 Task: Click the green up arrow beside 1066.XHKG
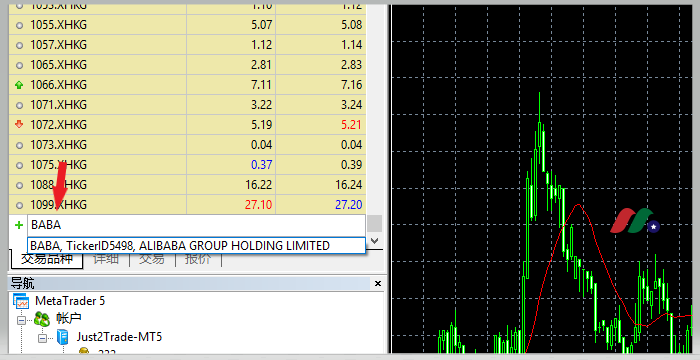(x=19, y=84)
